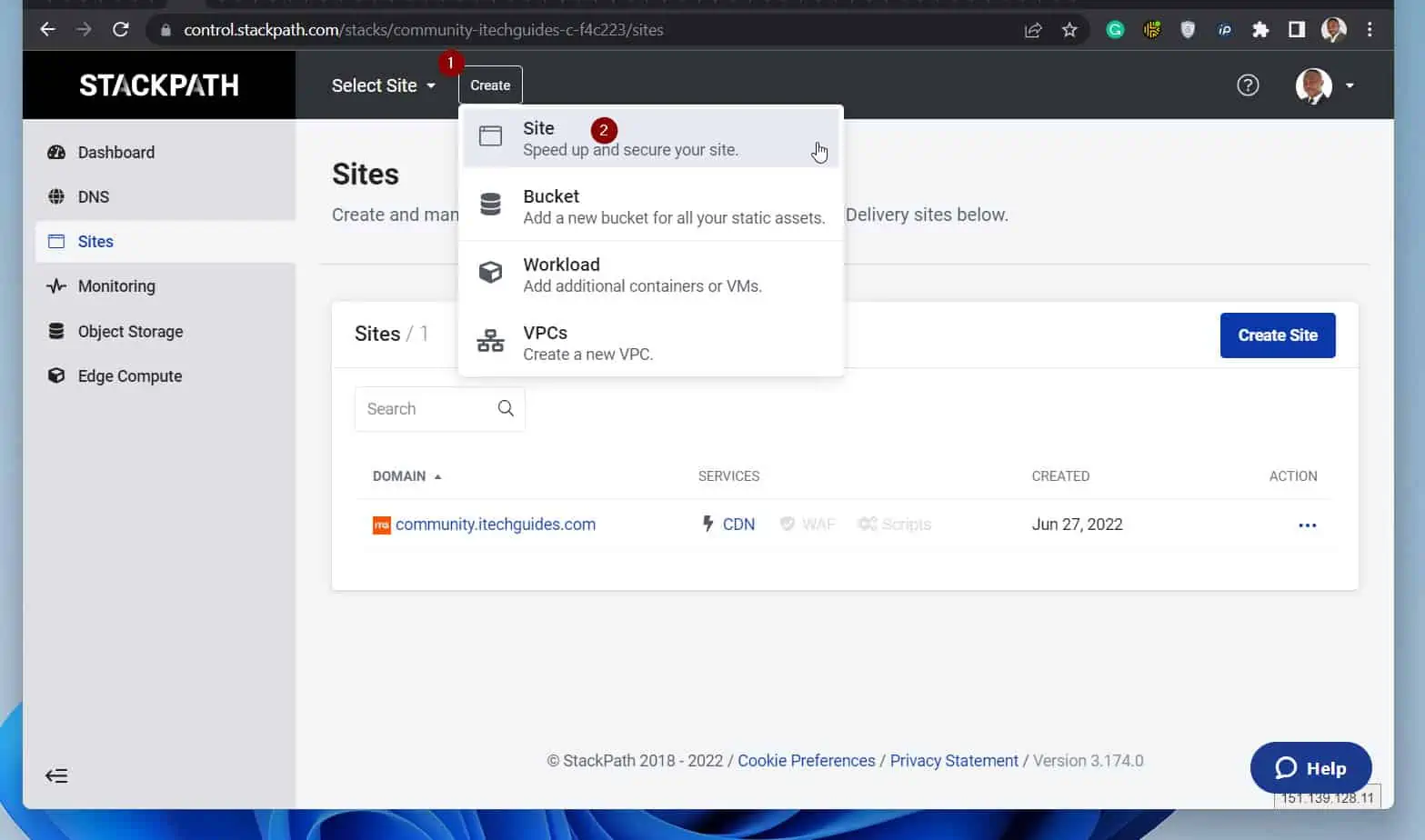
Task: Click the Workload cube icon in menu
Action: (490, 273)
